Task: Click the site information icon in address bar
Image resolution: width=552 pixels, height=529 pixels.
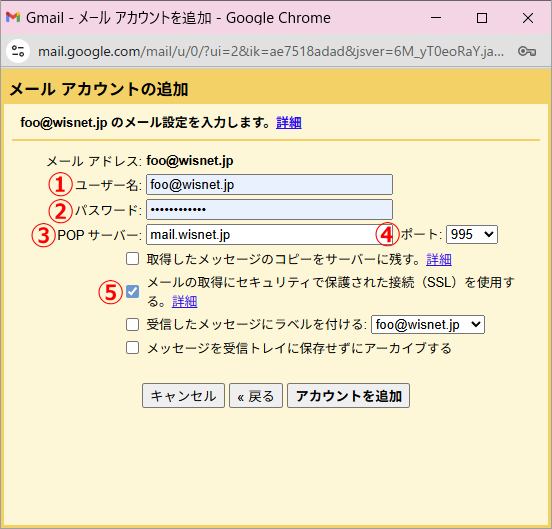Action: pos(18,51)
